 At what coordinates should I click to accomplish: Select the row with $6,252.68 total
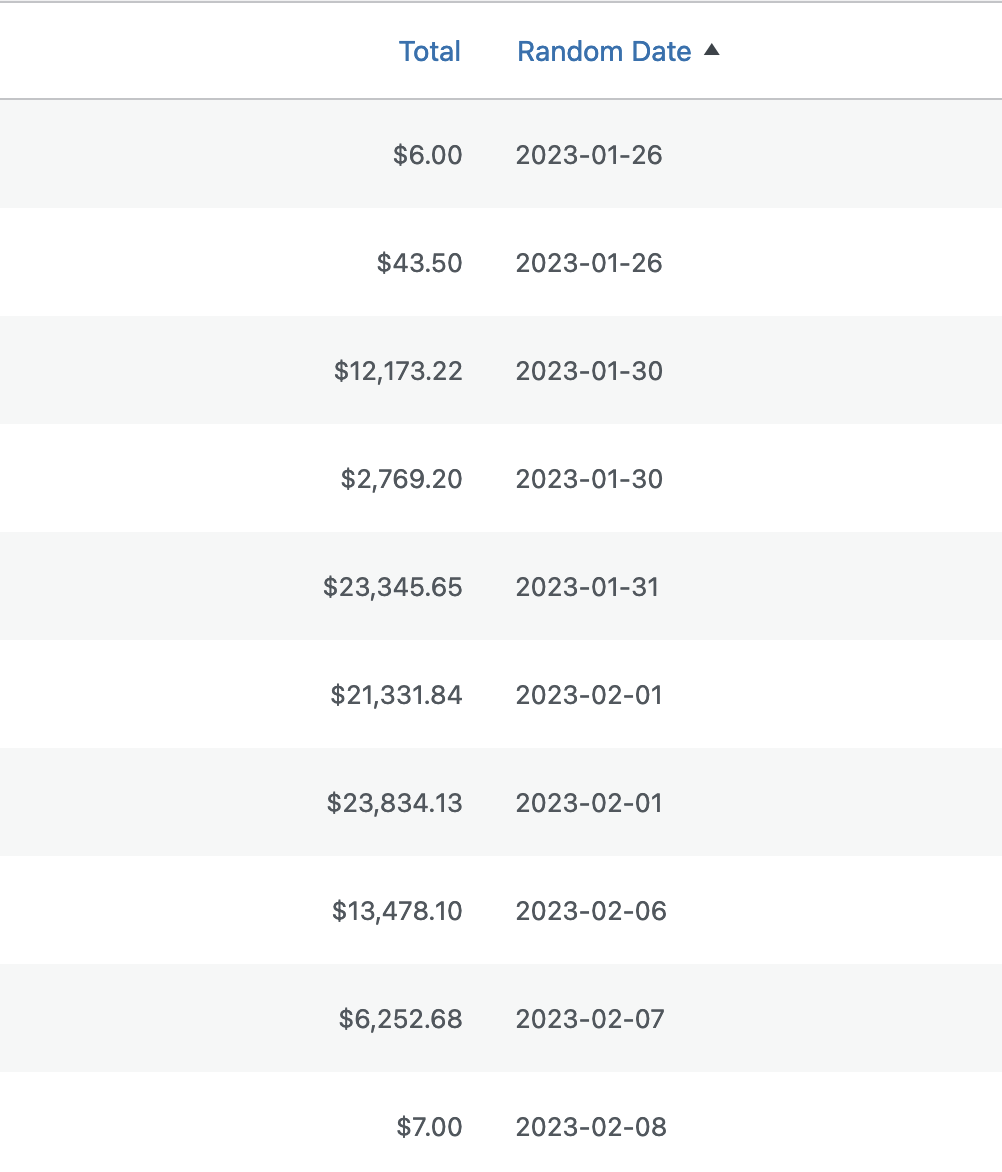[x=405, y=1019]
